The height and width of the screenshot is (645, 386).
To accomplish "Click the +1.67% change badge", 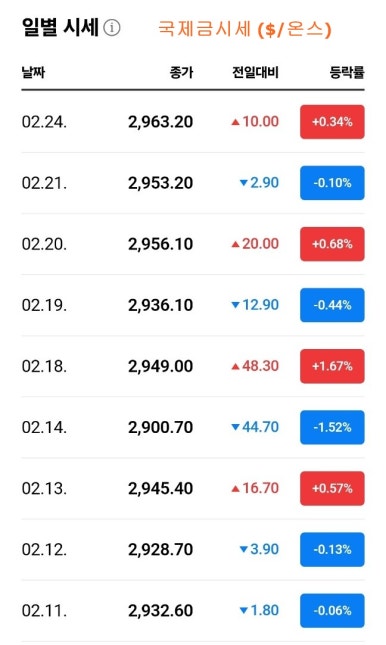I will point(332,366).
